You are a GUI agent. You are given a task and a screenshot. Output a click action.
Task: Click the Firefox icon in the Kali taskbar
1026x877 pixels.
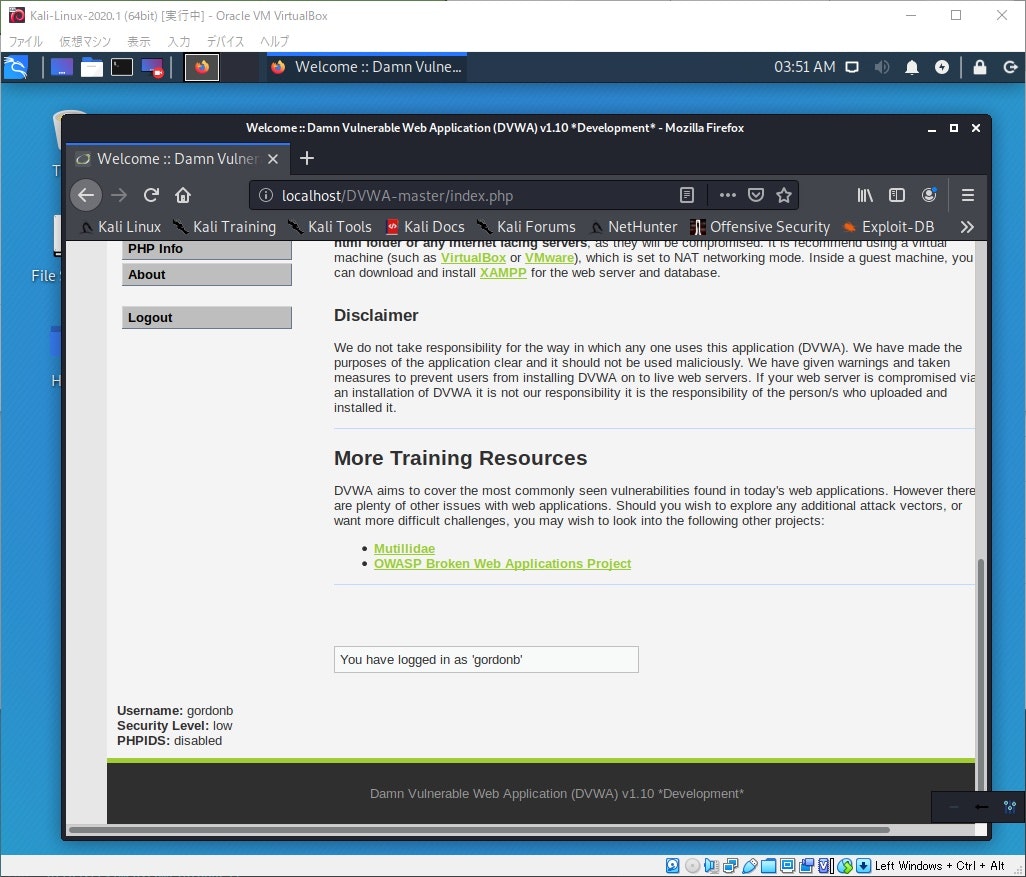click(x=201, y=67)
